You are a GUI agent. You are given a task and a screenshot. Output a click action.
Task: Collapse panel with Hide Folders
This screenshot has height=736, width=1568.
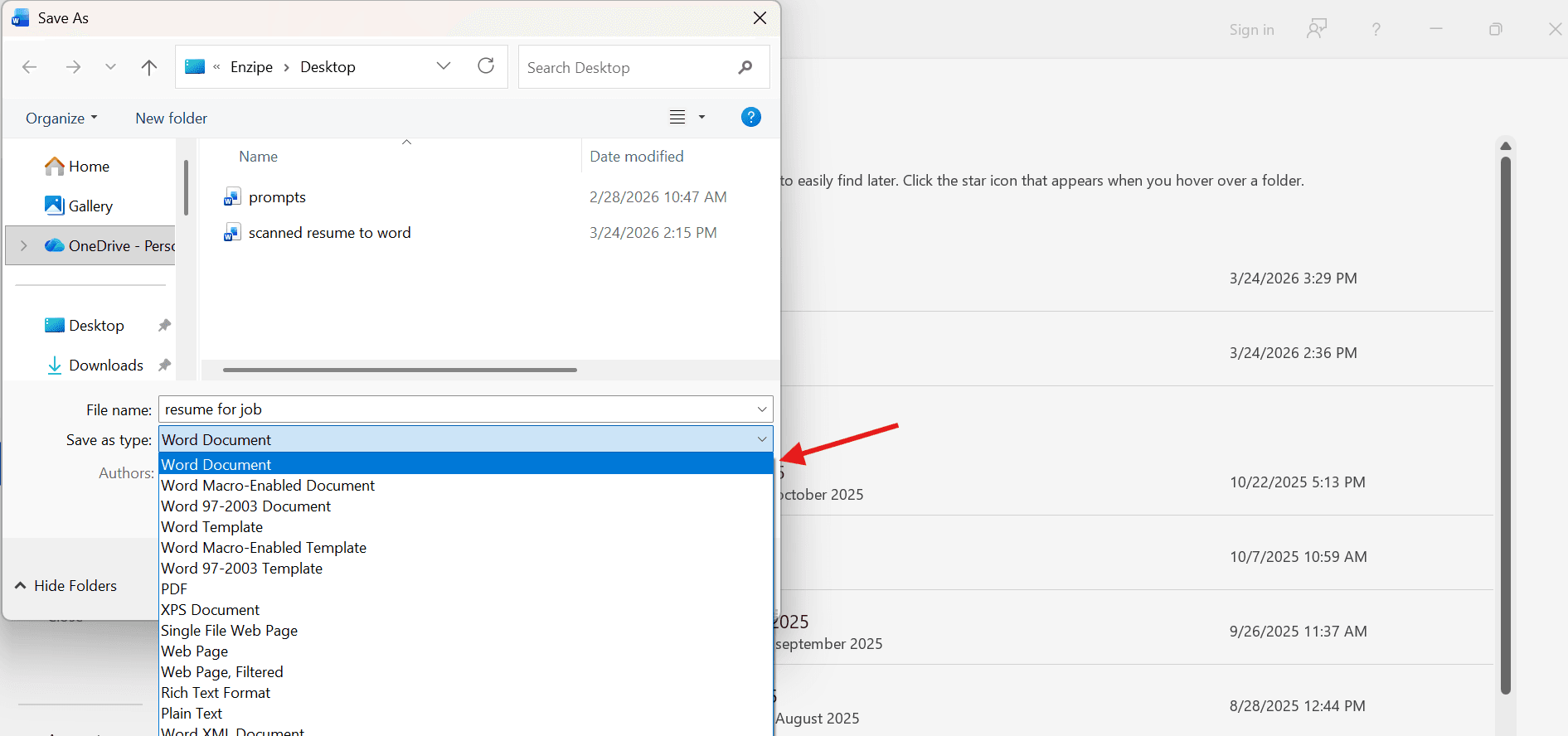(x=66, y=586)
